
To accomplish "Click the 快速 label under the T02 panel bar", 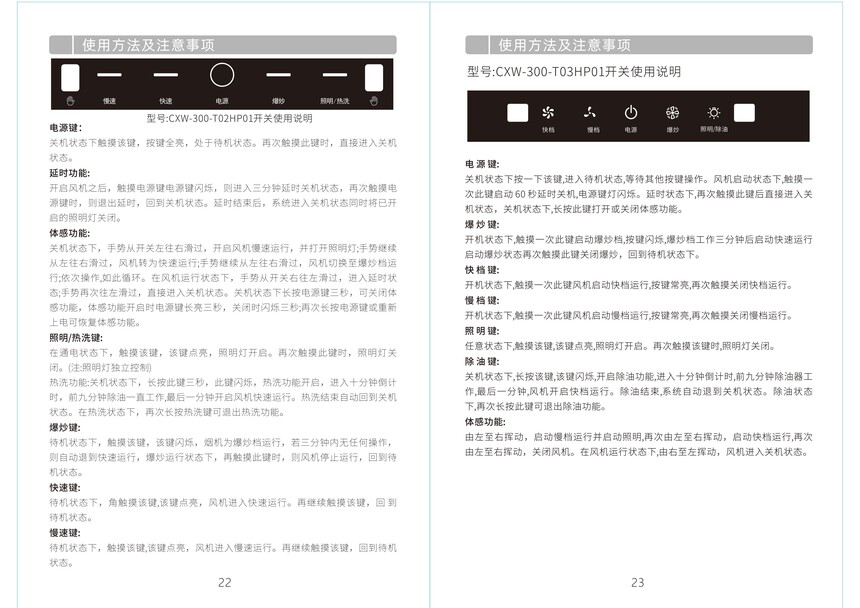I will click(166, 101).
